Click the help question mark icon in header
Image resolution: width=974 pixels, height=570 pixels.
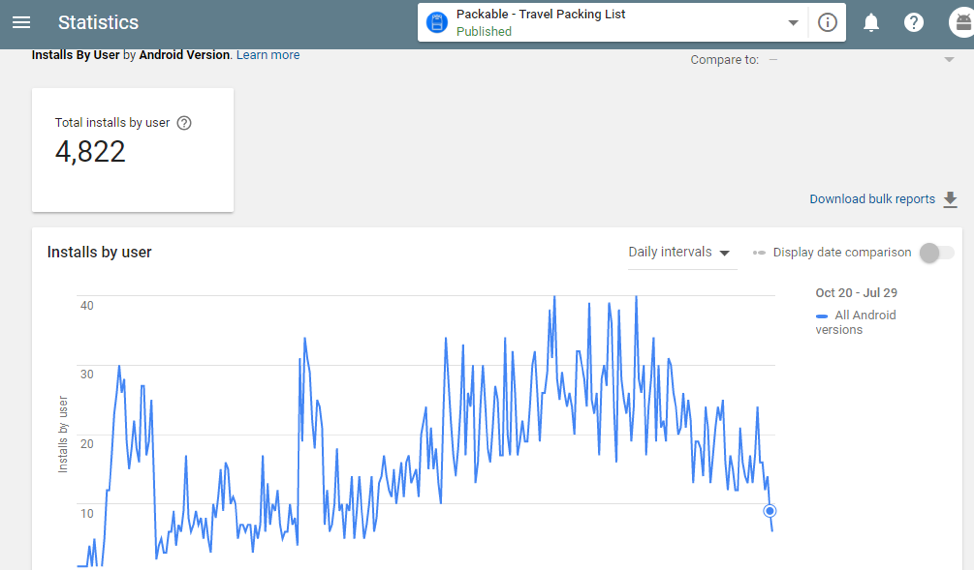coord(913,22)
